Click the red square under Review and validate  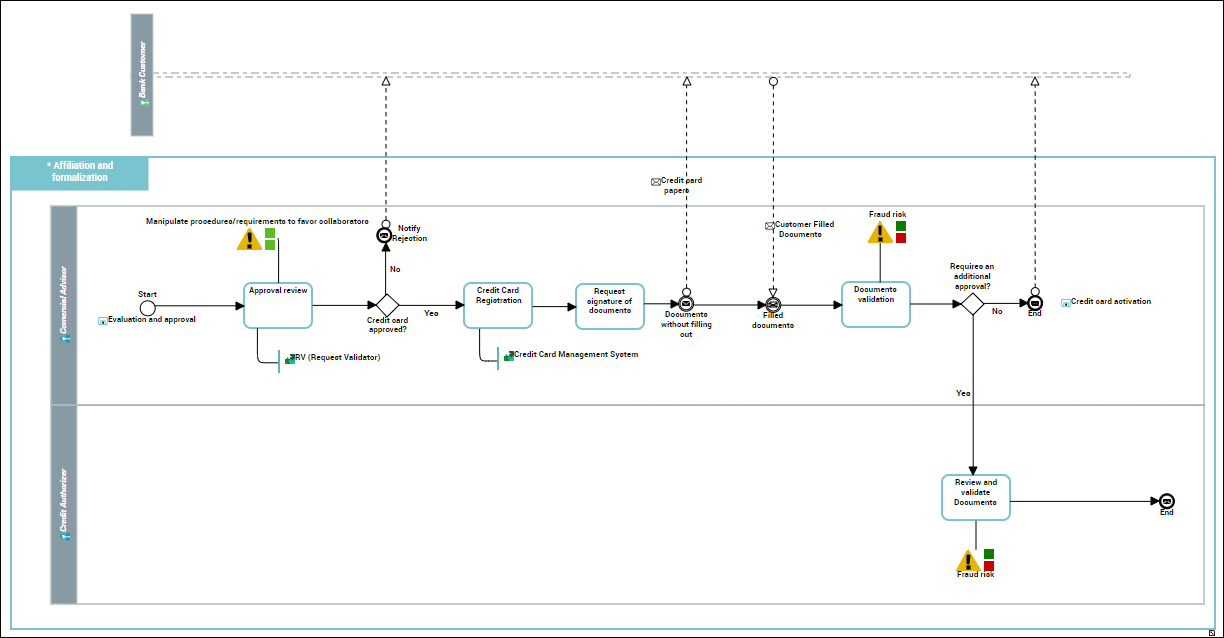pyautogui.click(x=989, y=566)
